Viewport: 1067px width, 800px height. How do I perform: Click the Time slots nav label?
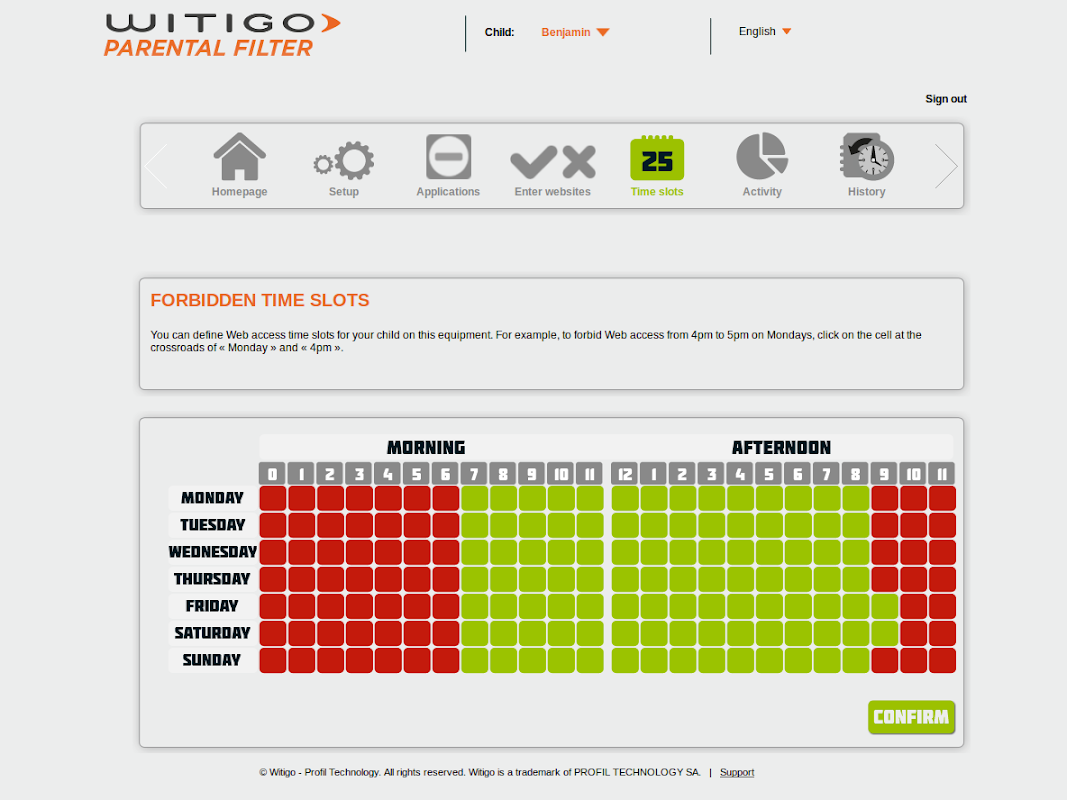pos(657,192)
